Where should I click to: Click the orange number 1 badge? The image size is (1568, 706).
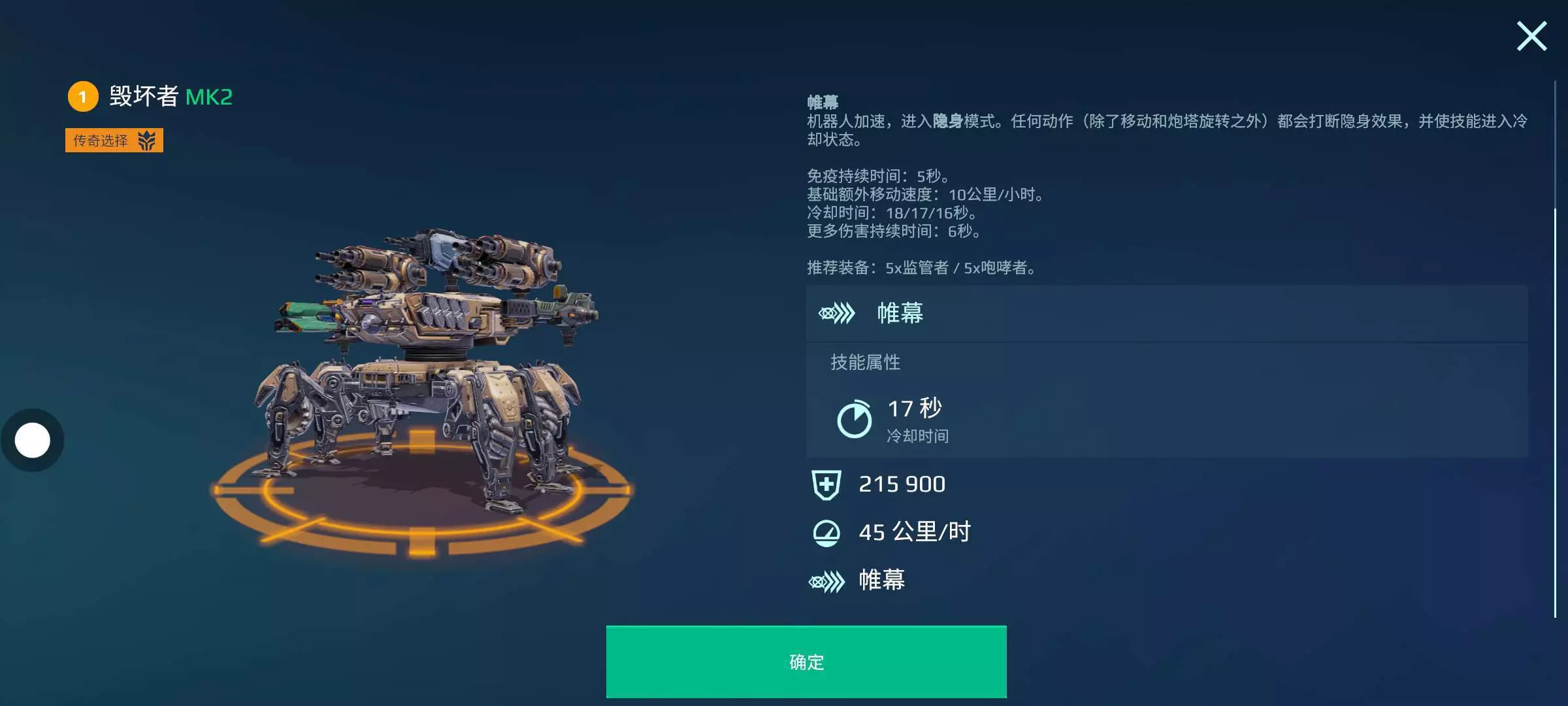[x=83, y=97]
